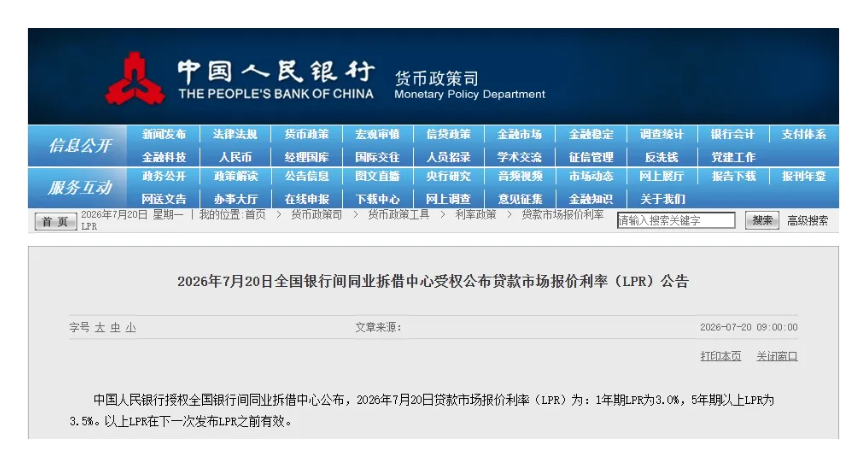Screen dimensions: 864x466
Task: Select 学术交流 menu item
Action: (519, 157)
